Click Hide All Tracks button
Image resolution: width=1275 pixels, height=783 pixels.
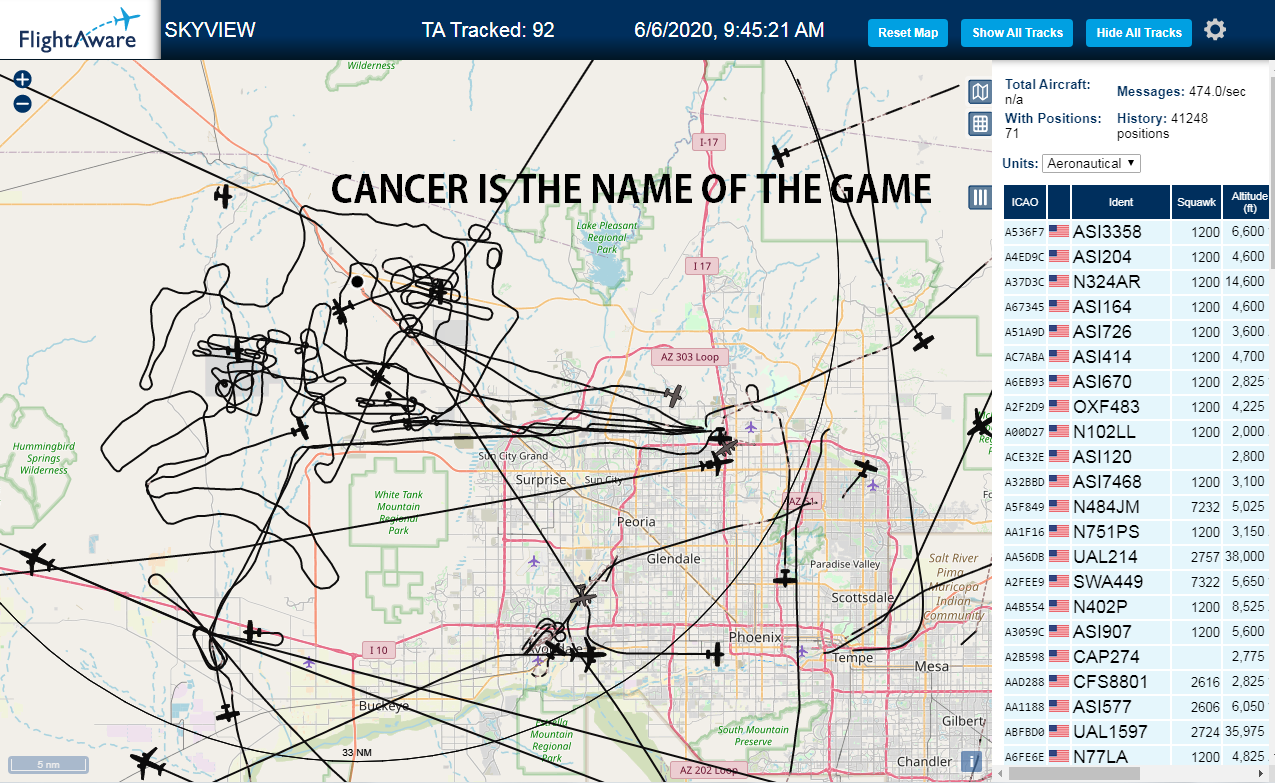point(1139,33)
